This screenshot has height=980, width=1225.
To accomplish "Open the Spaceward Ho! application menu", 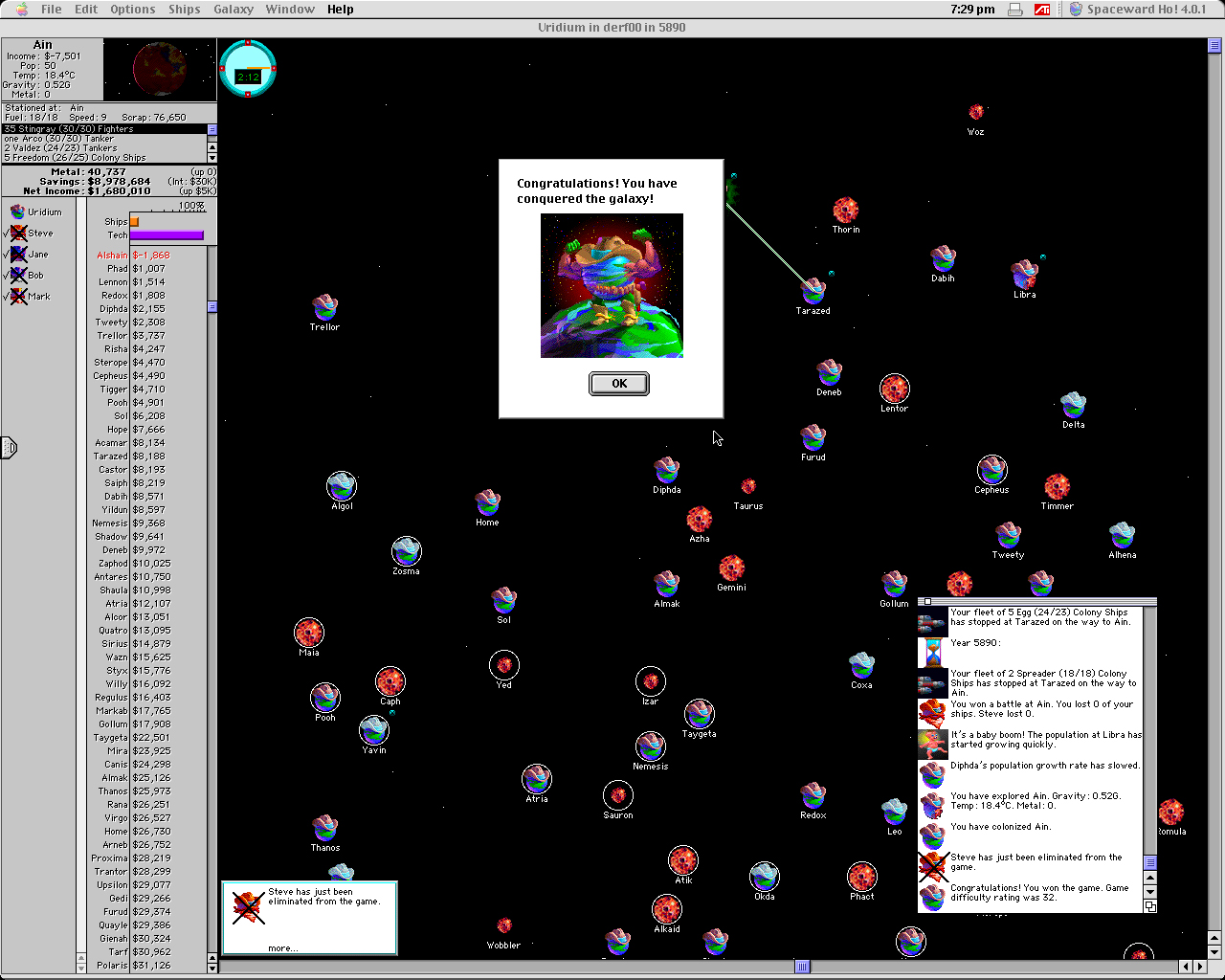I will [1137, 9].
